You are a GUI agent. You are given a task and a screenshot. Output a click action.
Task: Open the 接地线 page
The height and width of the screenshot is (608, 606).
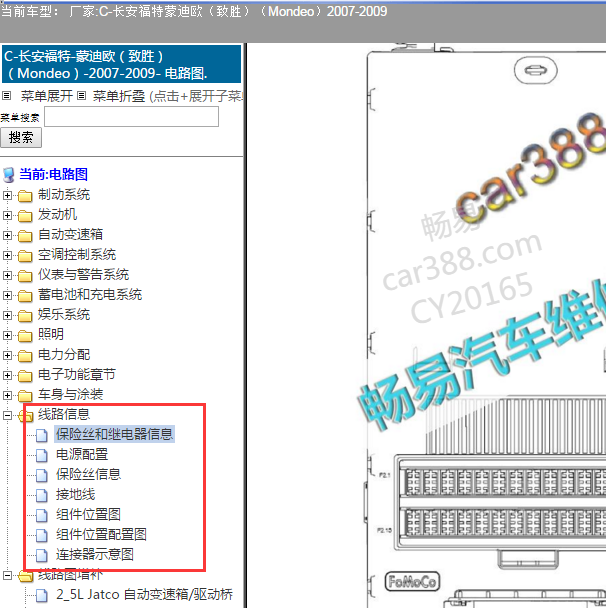click(76, 495)
